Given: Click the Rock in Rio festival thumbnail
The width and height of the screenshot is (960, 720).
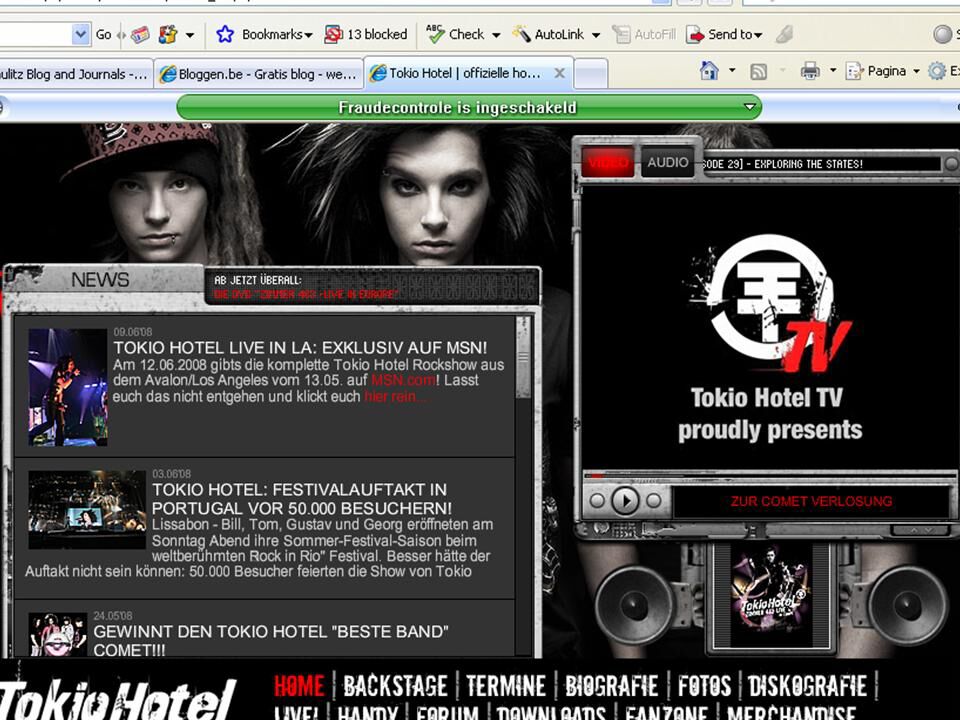Looking at the screenshot, I should click(87, 509).
